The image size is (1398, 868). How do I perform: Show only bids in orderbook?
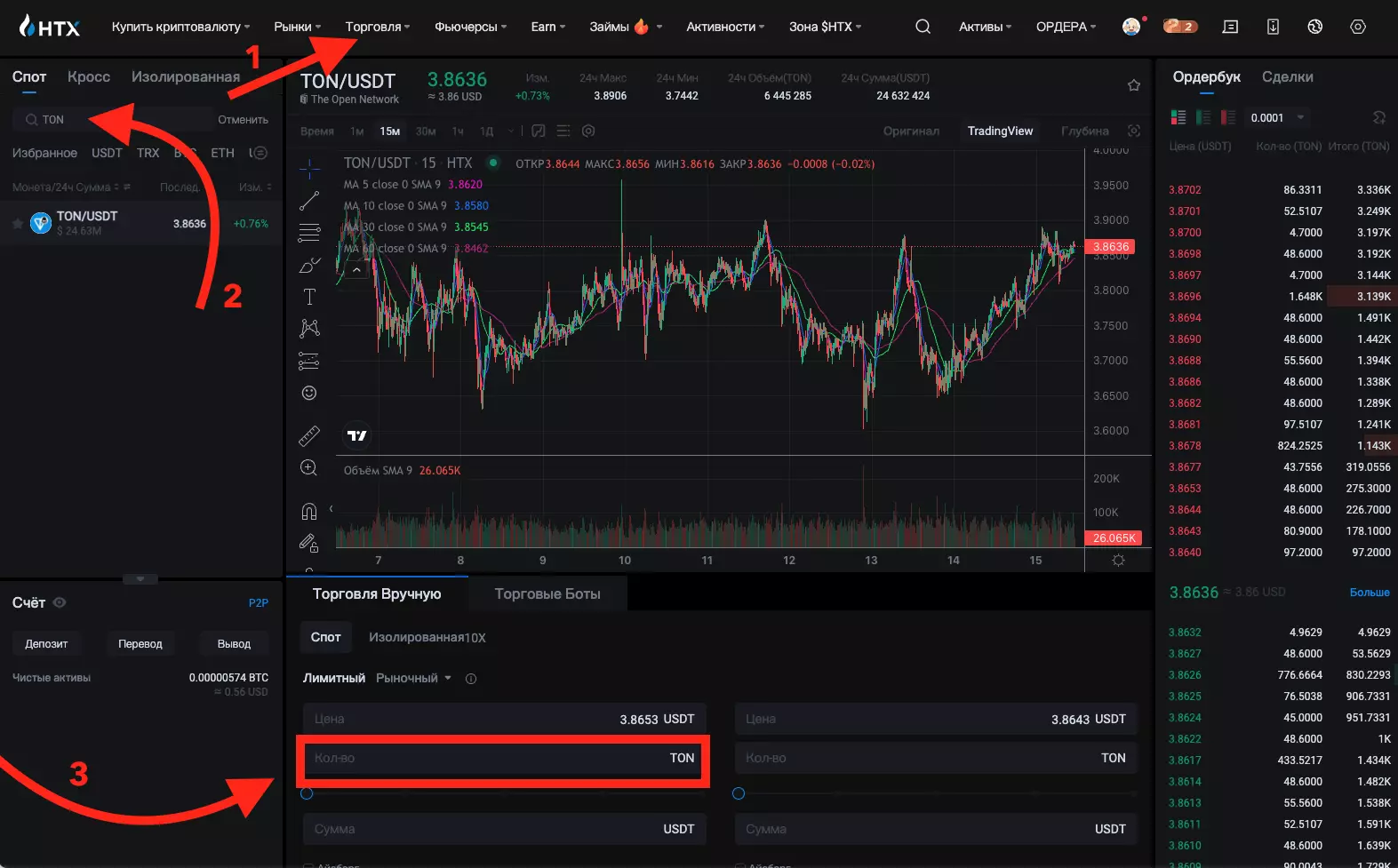tap(1204, 117)
